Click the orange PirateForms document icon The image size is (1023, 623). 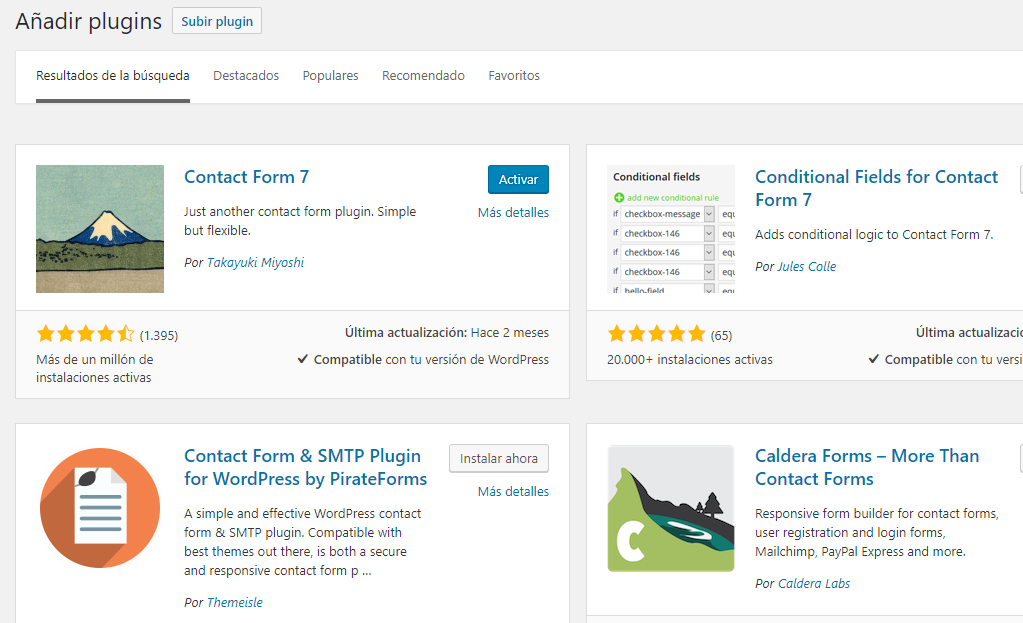pyautogui.click(x=100, y=508)
